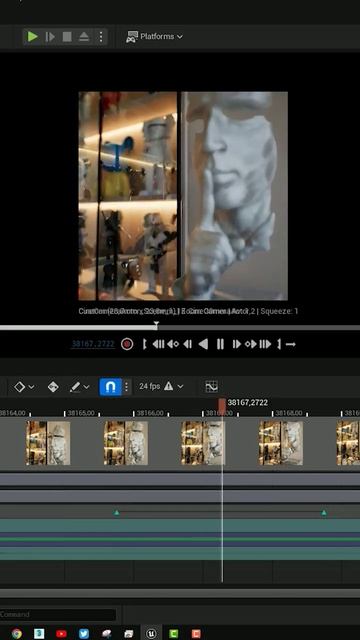Click the right teal keyframe triangle marker
This screenshot has width=360, height=640.
tap(324, 512)
